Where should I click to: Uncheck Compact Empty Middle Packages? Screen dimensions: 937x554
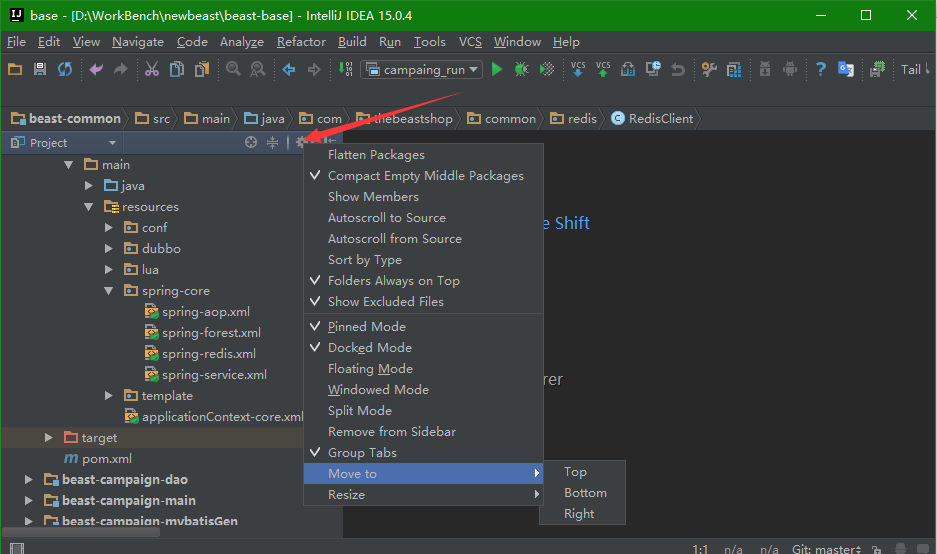[x=423, y=176]
